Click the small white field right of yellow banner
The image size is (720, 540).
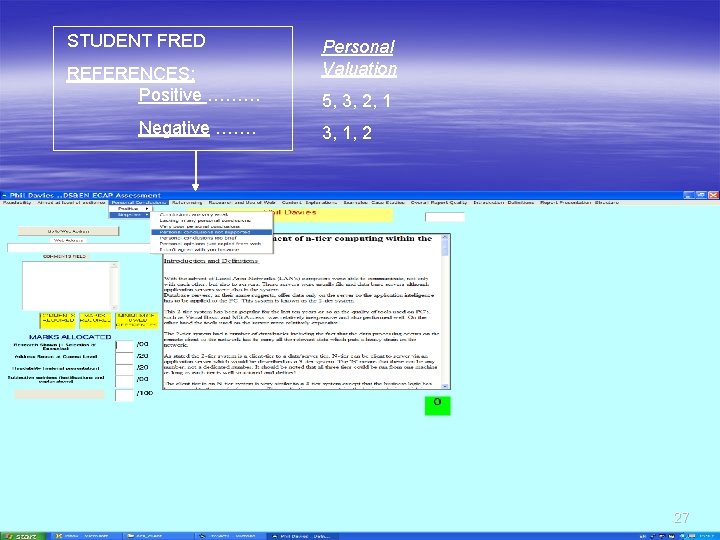(444, 217)
